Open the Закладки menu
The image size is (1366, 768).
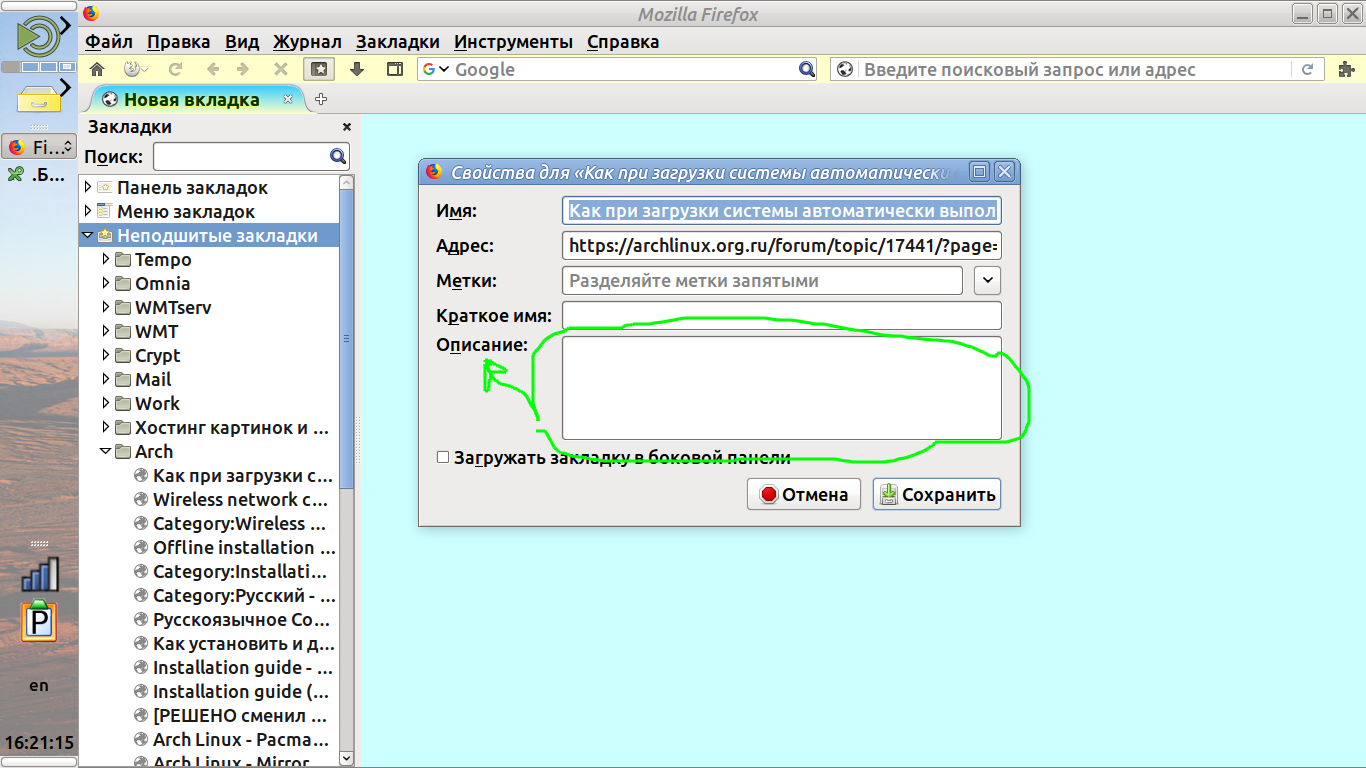[x=398, y=42]
